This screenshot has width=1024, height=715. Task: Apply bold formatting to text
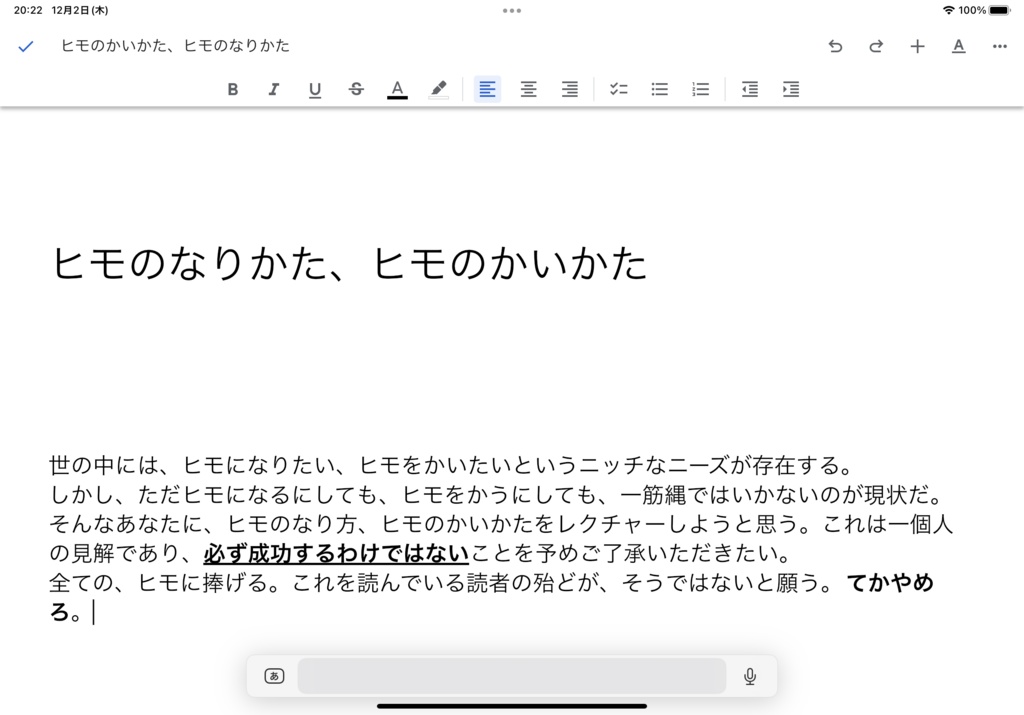(x=233, y=89)
